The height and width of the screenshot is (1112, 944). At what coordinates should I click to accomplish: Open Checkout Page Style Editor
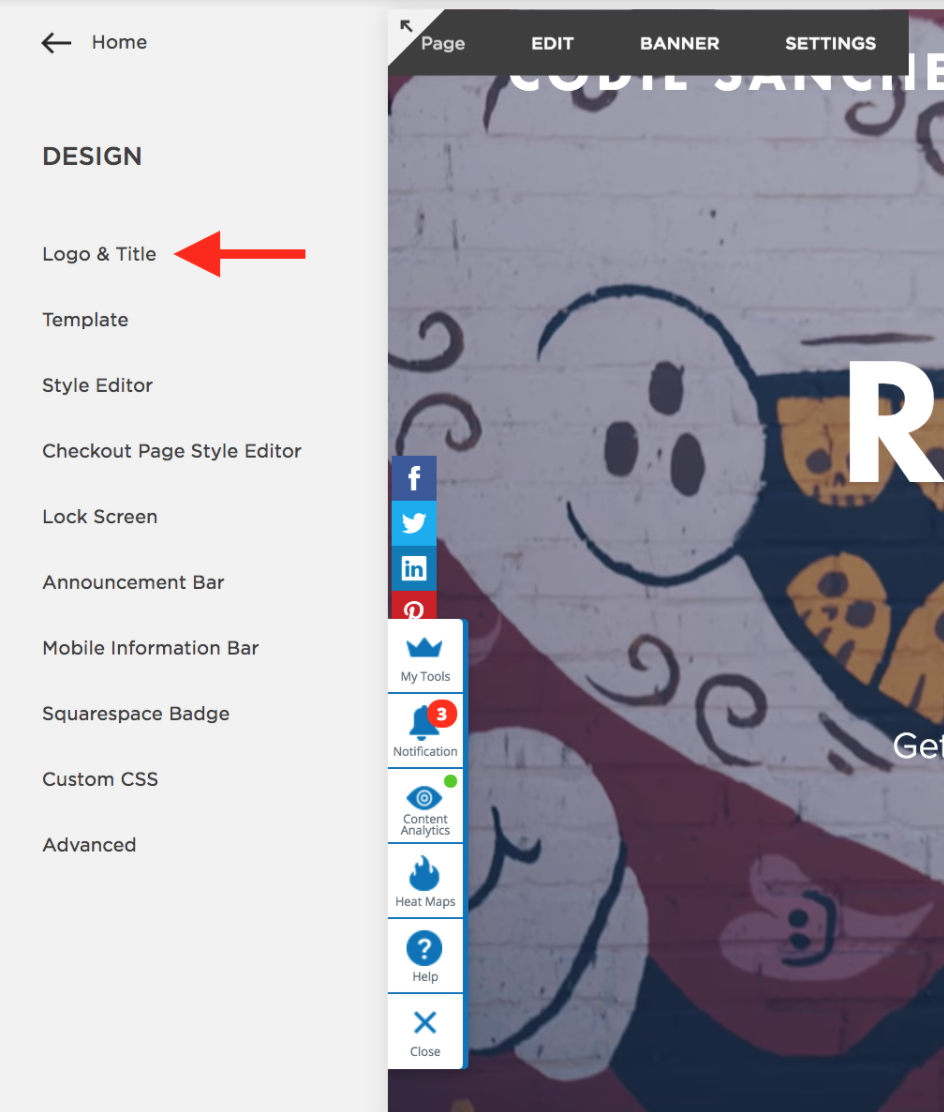coord(172,451)
